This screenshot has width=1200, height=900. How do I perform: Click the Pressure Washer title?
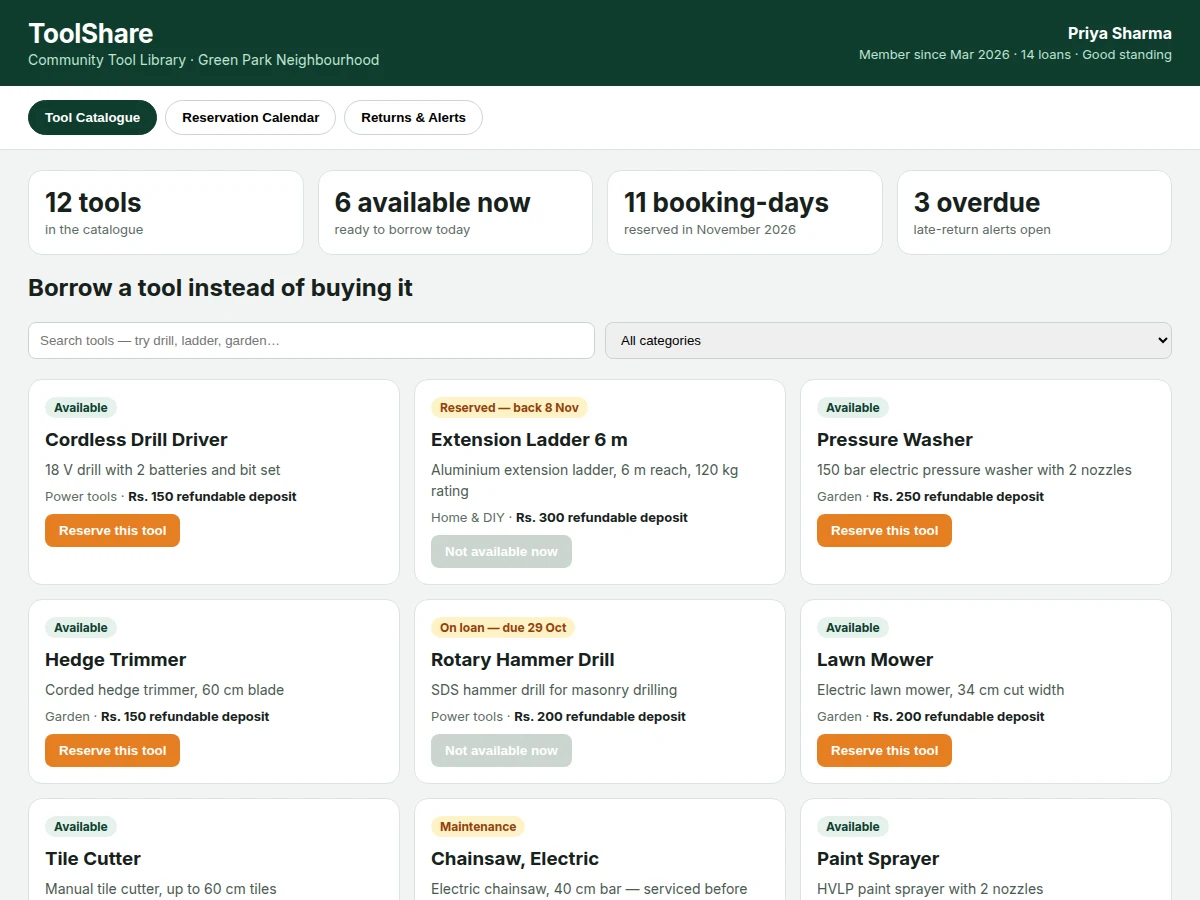pos(895,439)
